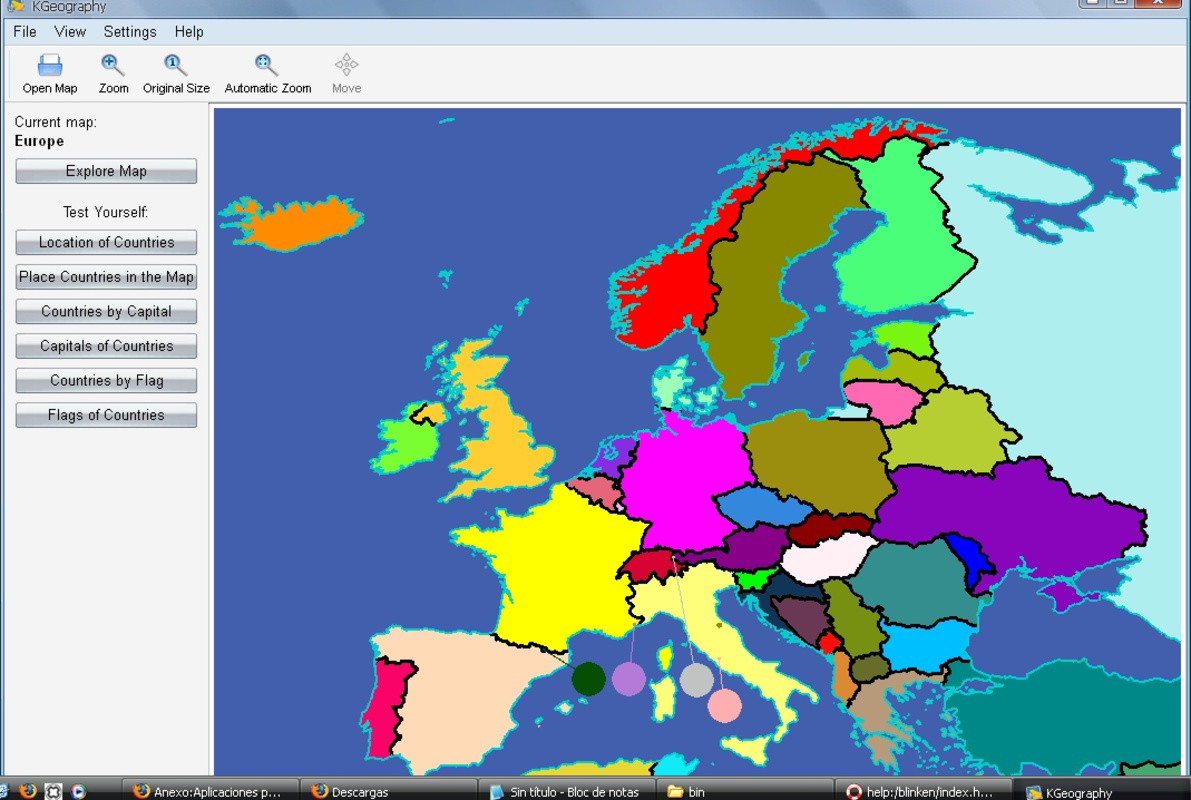The width and height of the screenshot is (1191, 800).
Task: Click the Explore Map button
Action: [x=106, y=171]
